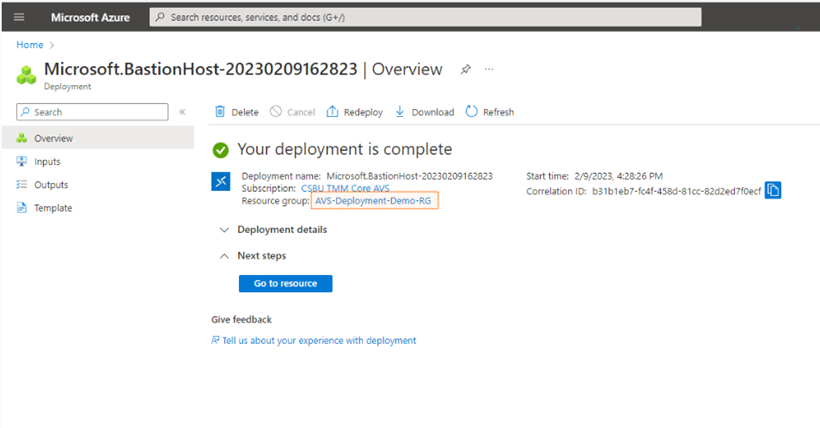Screen dimensions: 820x428
Task: Open Tell us about your experience link
Action: point(319,341)
